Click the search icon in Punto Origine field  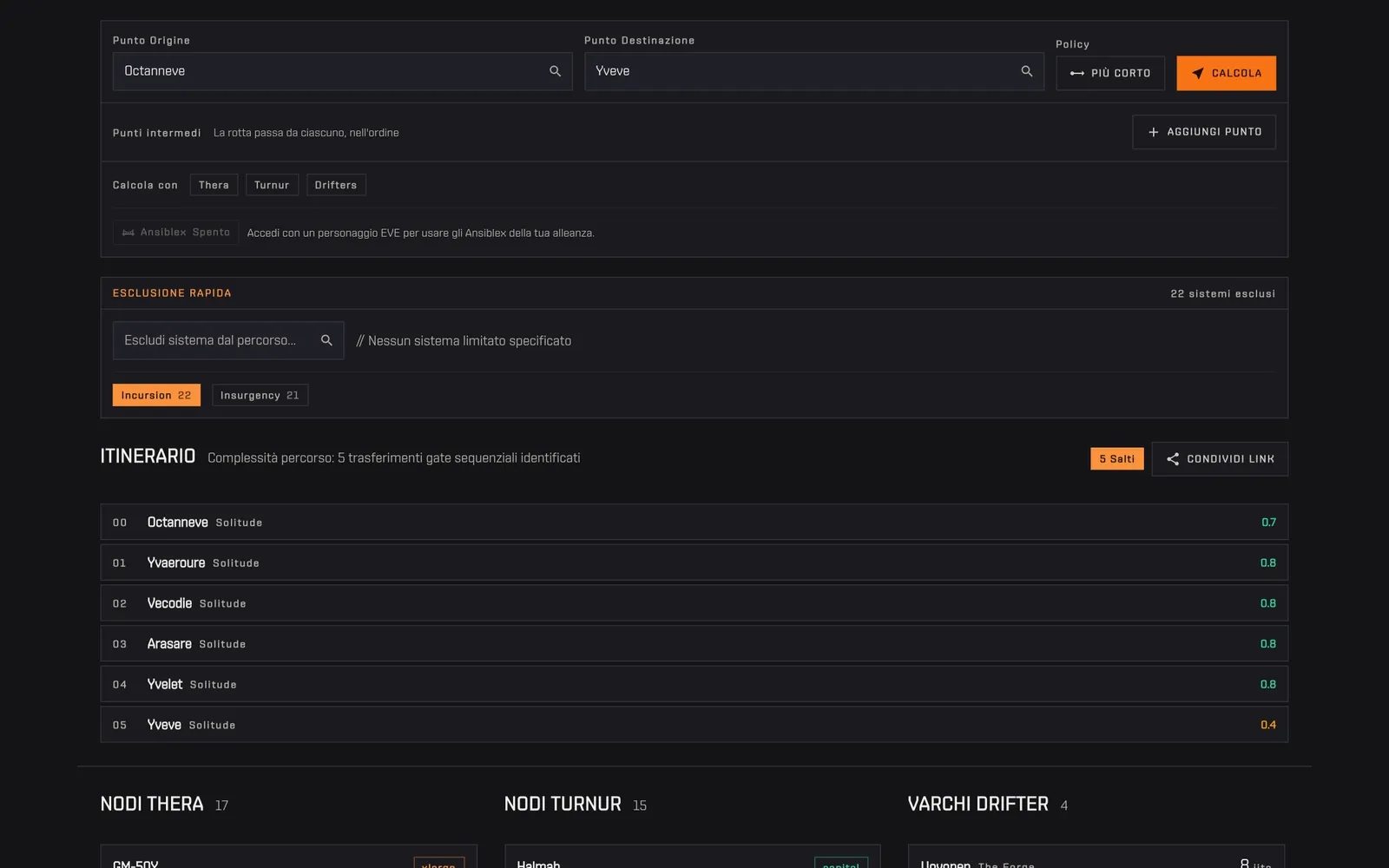pos(555,71)
